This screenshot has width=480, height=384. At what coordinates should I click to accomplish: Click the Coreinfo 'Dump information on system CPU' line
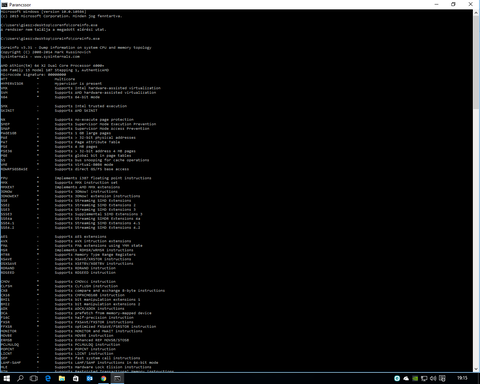pyautogui.click(x=76, y=47)
